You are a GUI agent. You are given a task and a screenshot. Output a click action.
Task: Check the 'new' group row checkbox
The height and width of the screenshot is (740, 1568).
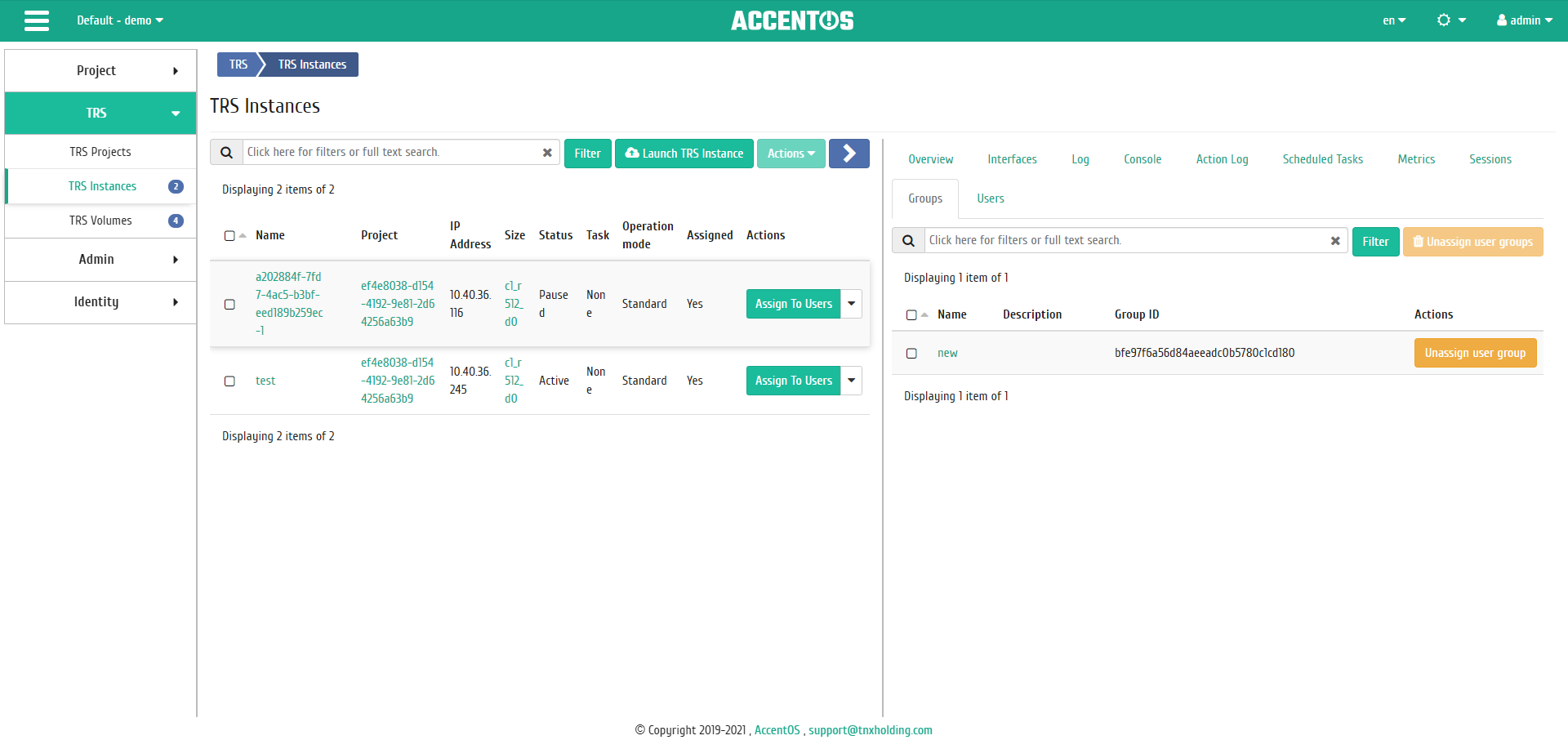pyautogui.click(x=911, y=353)
